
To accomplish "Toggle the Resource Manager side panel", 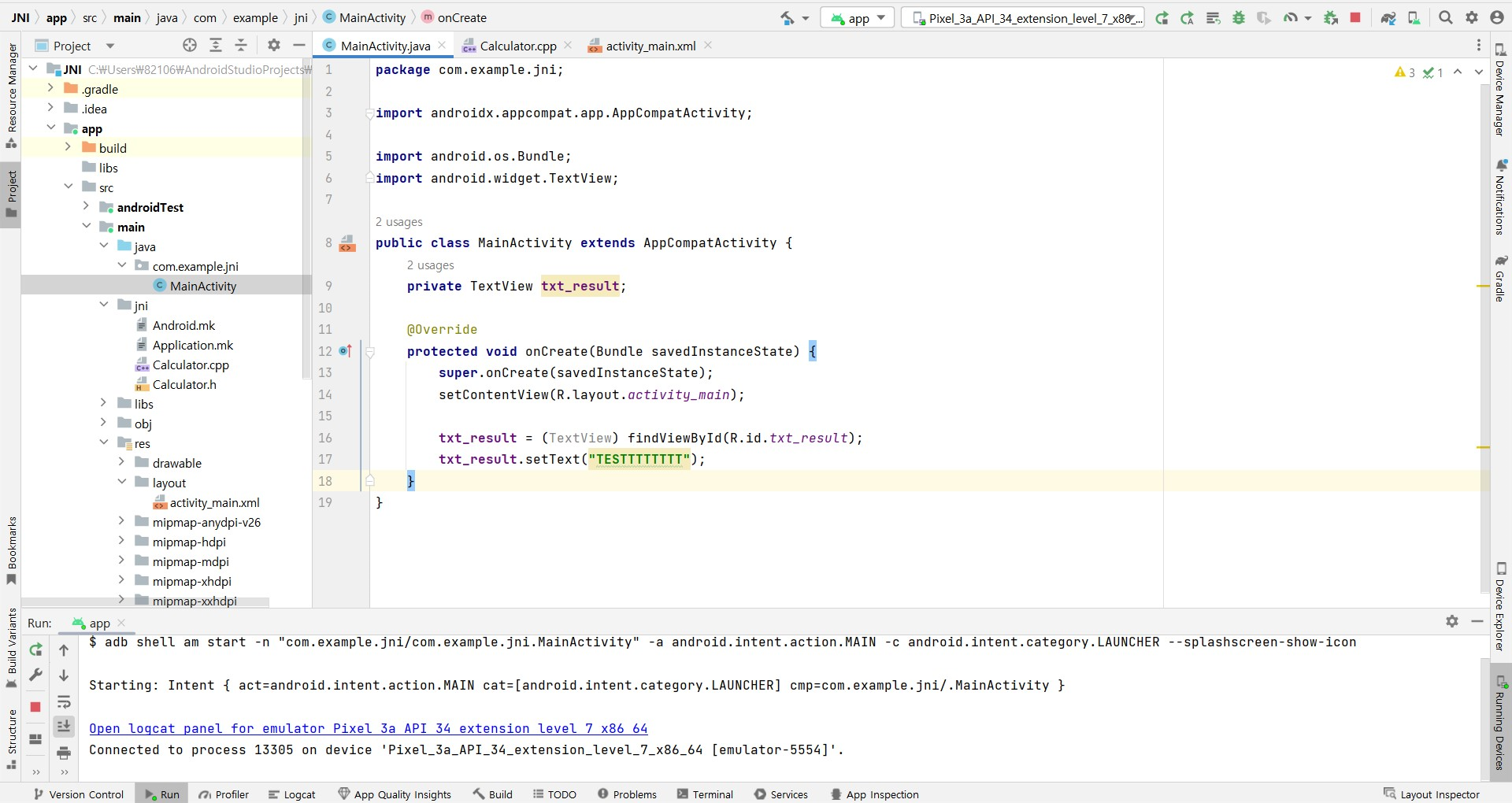I will click(11, 95).
